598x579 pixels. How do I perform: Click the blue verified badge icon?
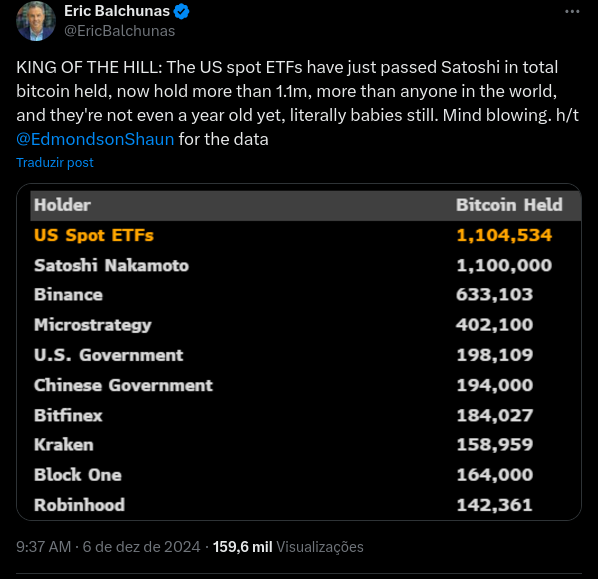[181, 11]
